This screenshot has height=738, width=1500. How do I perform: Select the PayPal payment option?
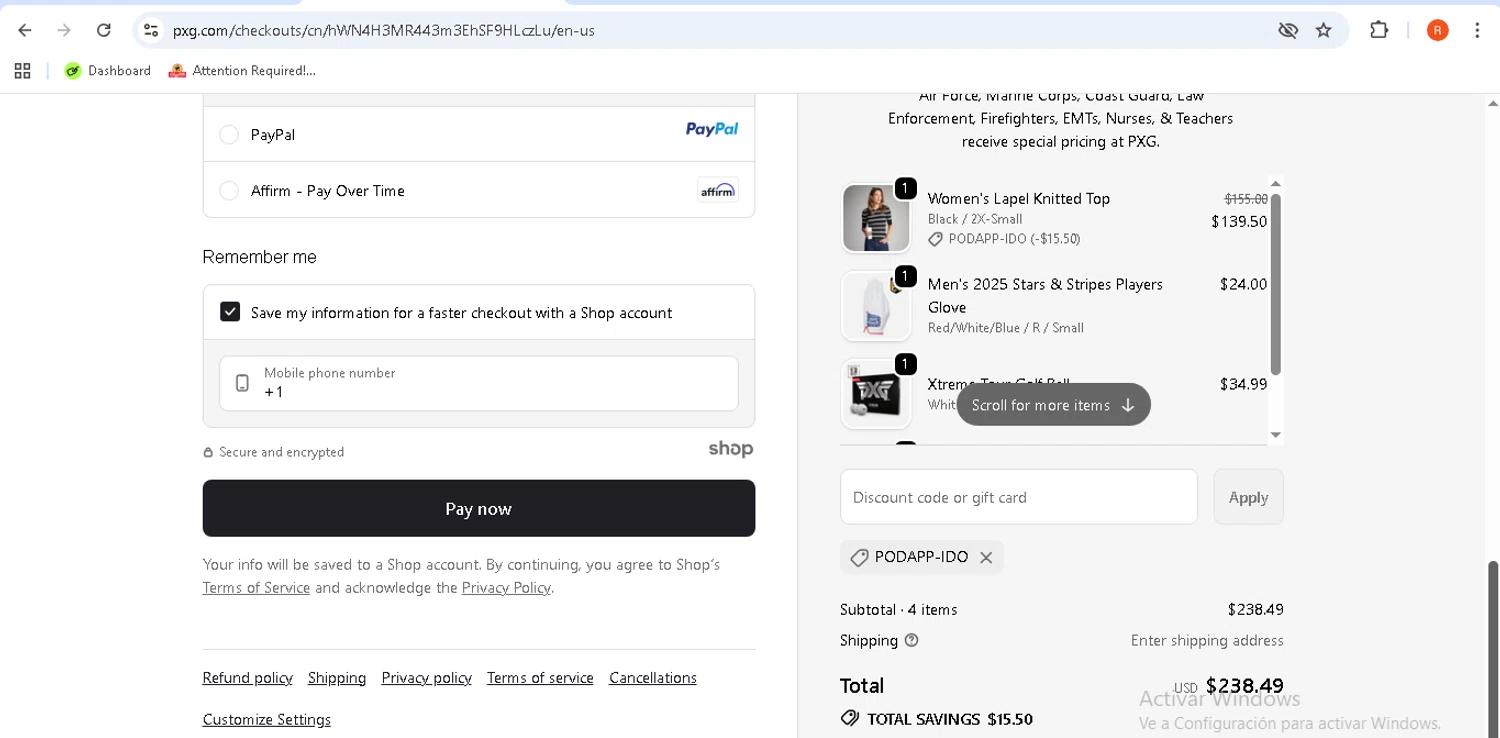(229, 135)
